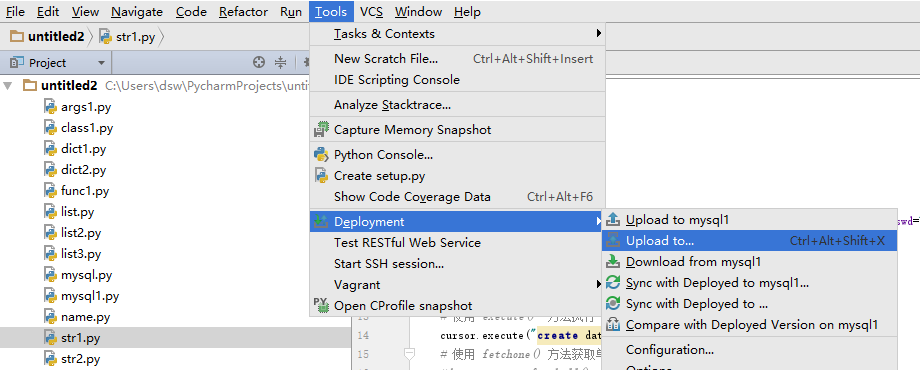The height and width of the screenshot is (370, 920).
Task: Expand Tasks & Contexts submenu arrow
Action: pyautogui.click(x=598, y=33)
